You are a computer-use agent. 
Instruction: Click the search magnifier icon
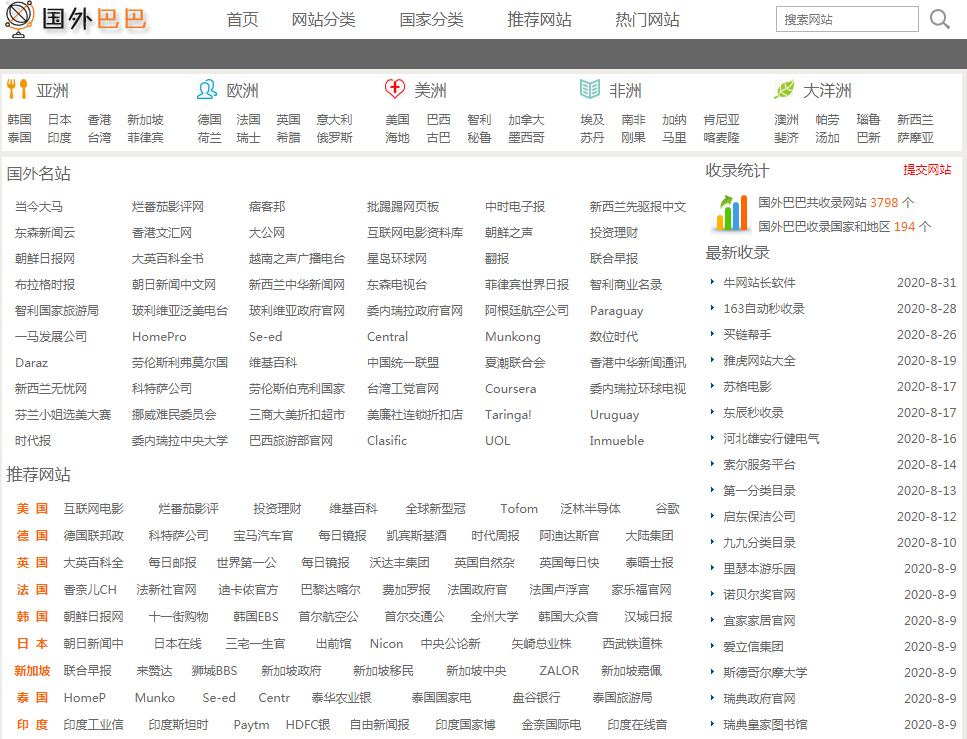pos(939,18)
